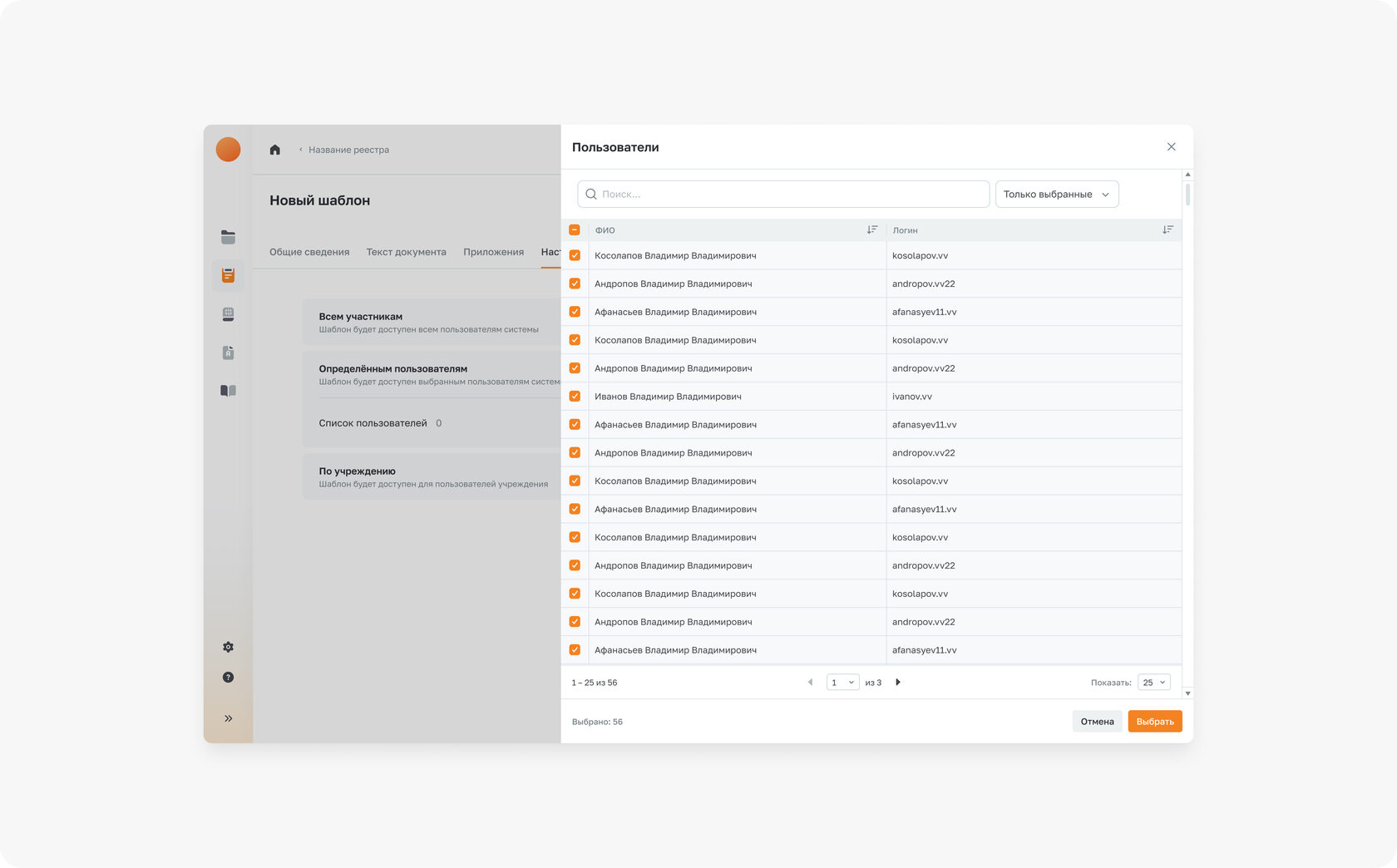Switch to Текст документа tab

(x=406, y=252)
